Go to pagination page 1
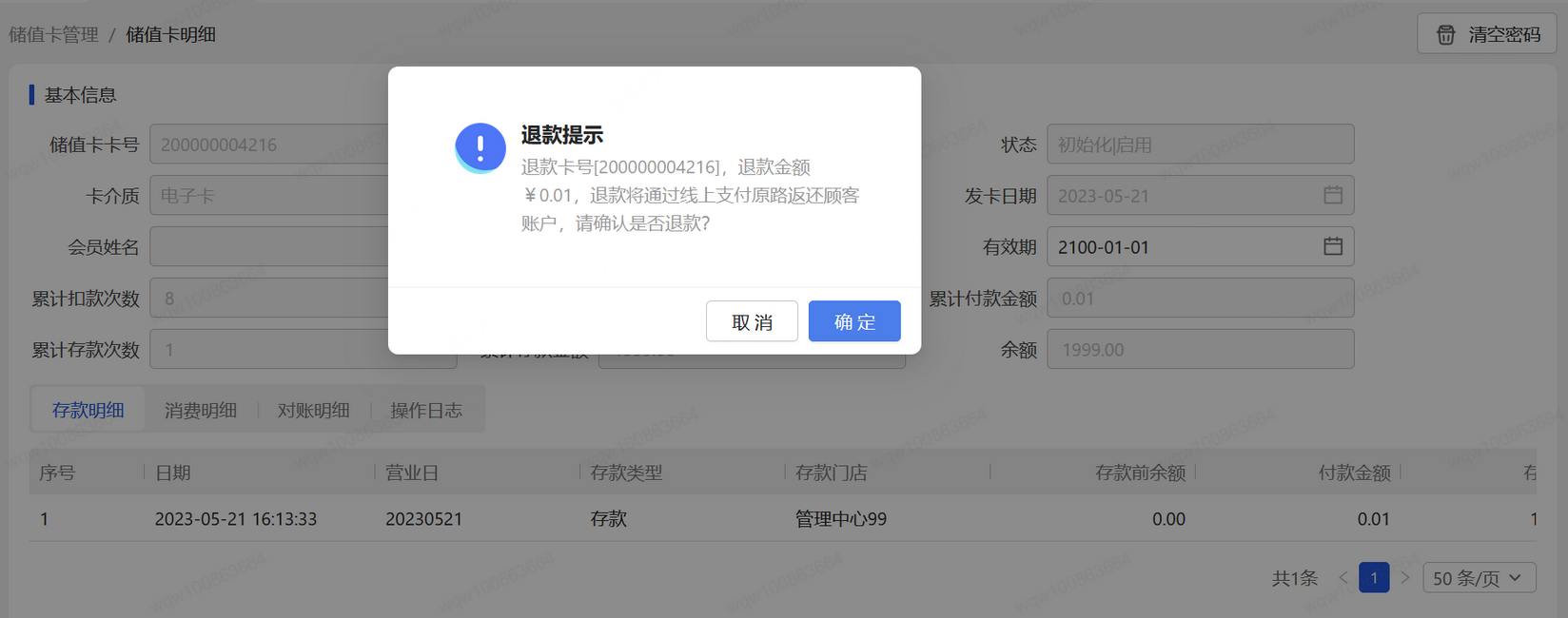 click(1374, 578)
